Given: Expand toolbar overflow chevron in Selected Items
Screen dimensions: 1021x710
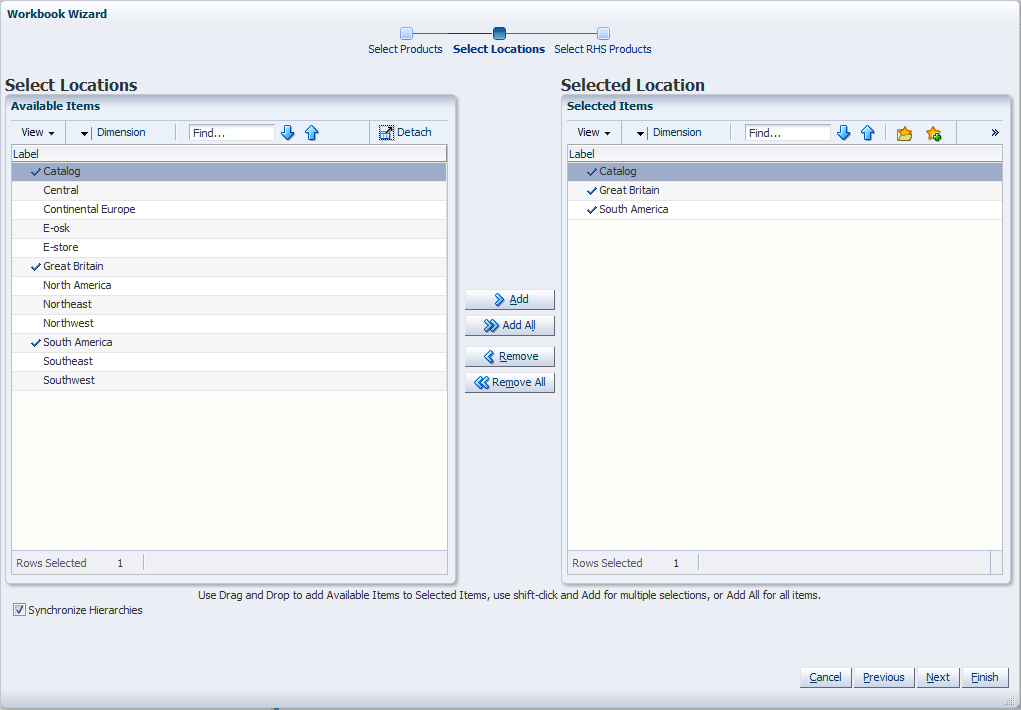Looking at the screenshot, I should click(995, 133).
